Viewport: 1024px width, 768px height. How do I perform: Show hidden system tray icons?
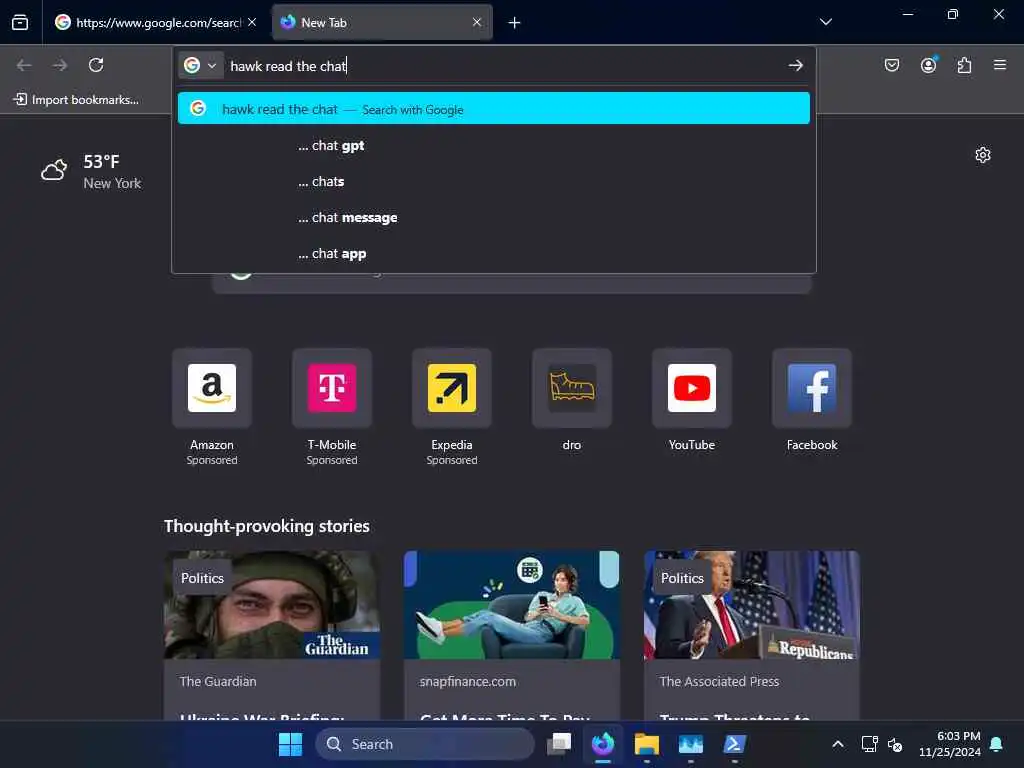pos(838,744)
